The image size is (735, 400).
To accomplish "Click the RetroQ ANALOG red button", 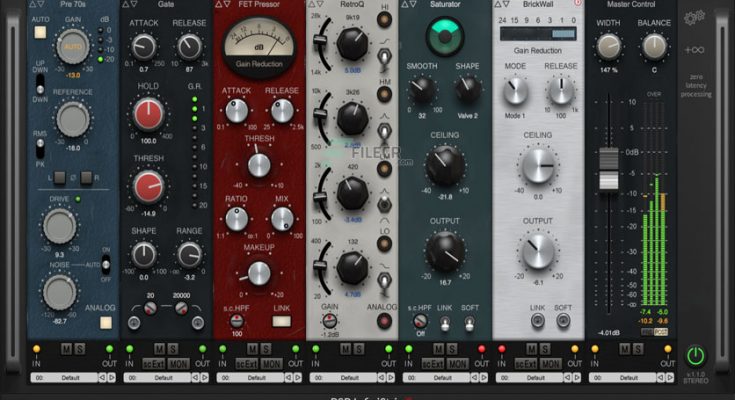I will [383, 321].
